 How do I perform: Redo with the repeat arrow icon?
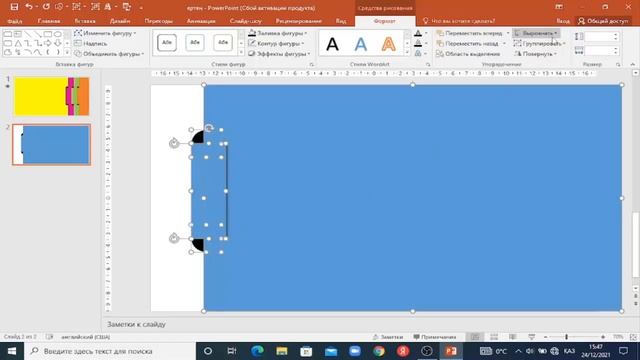click(x=46, y=7)
